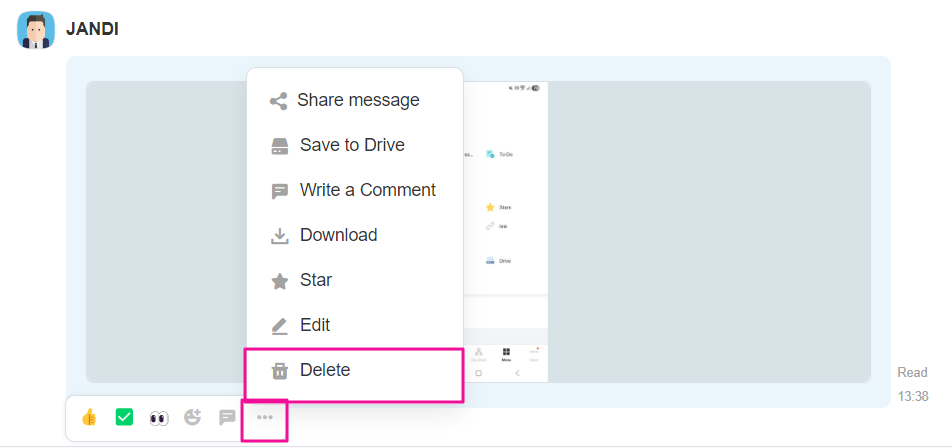Viewport: 952px width, 448px height.
Task: Pick Write a Comment menu entry
Action: (367, 190)
